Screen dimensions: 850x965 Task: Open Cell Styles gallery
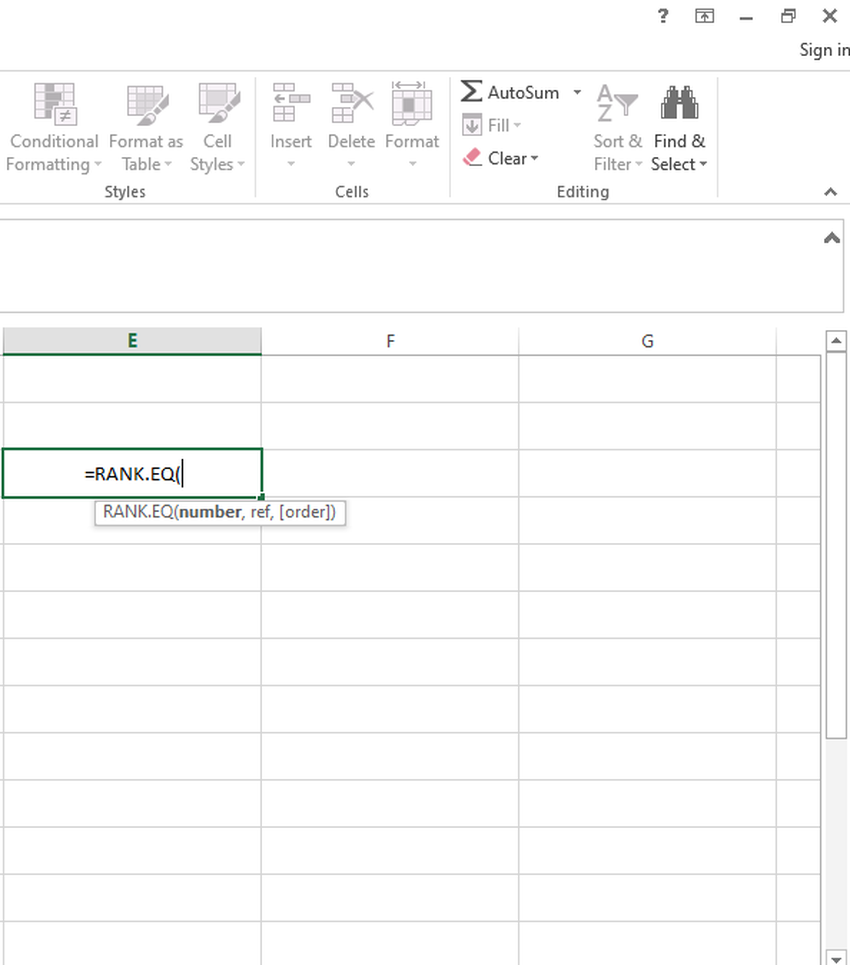coord(217,128)
